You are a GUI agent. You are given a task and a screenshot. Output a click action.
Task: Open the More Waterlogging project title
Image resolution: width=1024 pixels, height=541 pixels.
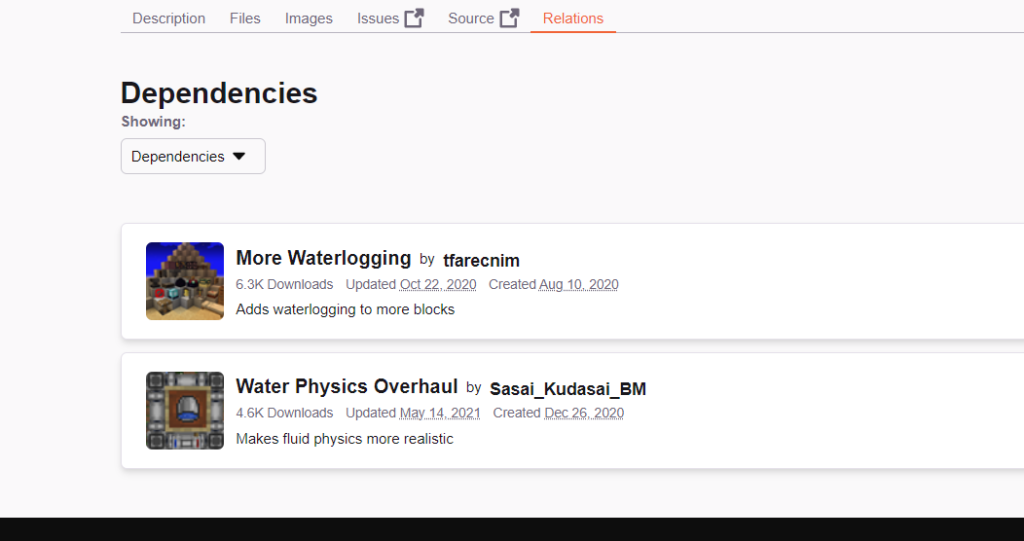[x=323, y=258]
